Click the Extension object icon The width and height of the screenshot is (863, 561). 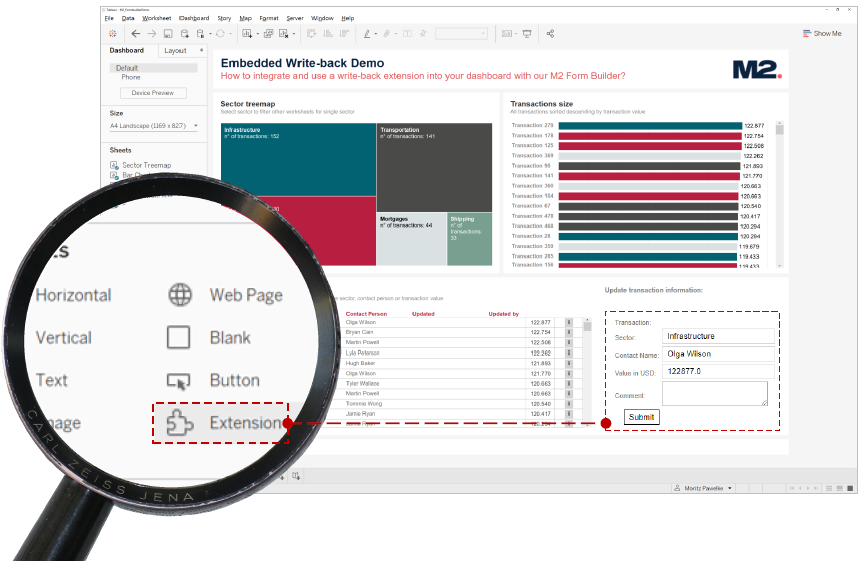[x=179, y=423]
